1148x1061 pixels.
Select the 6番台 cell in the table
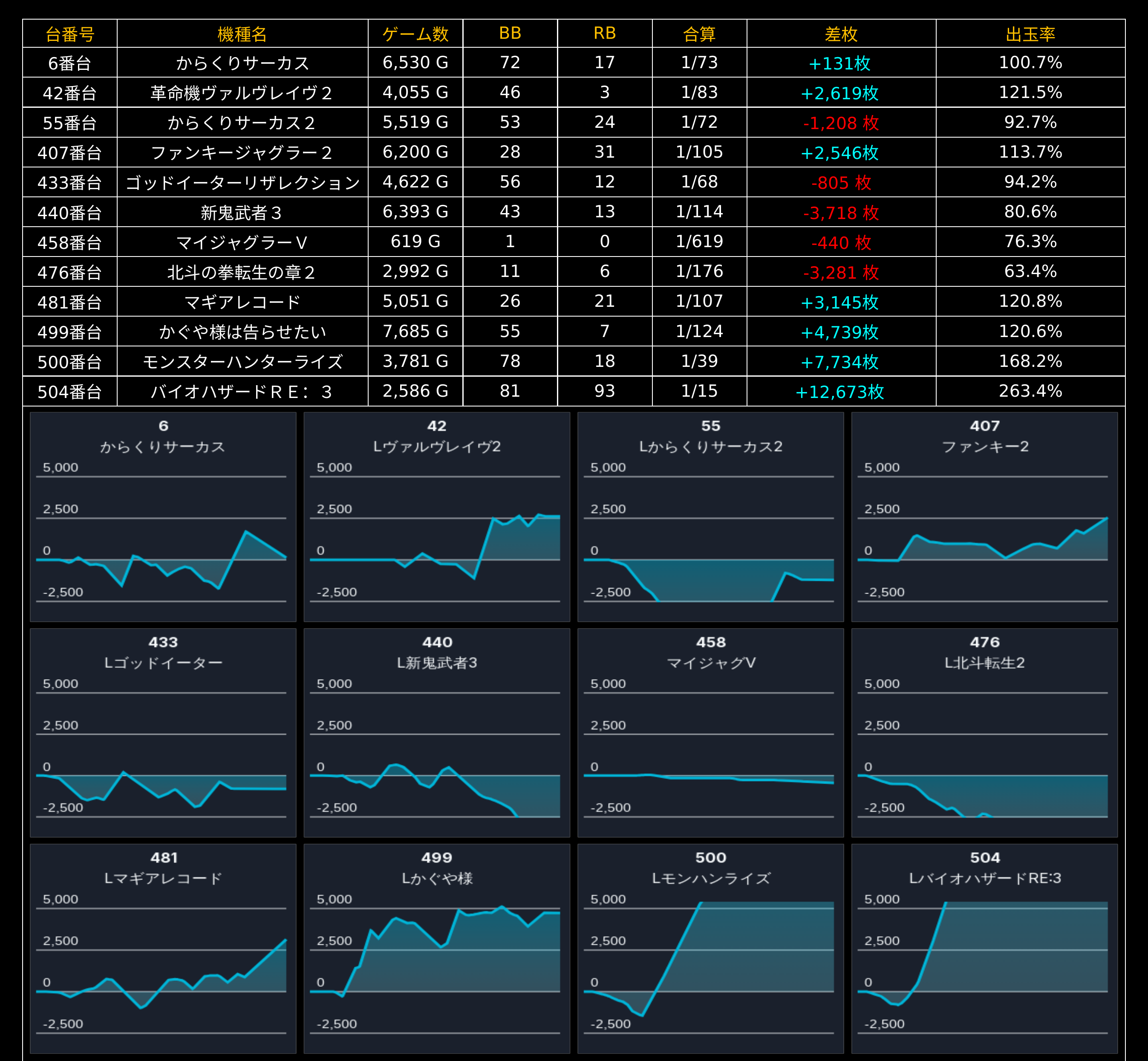69,63
